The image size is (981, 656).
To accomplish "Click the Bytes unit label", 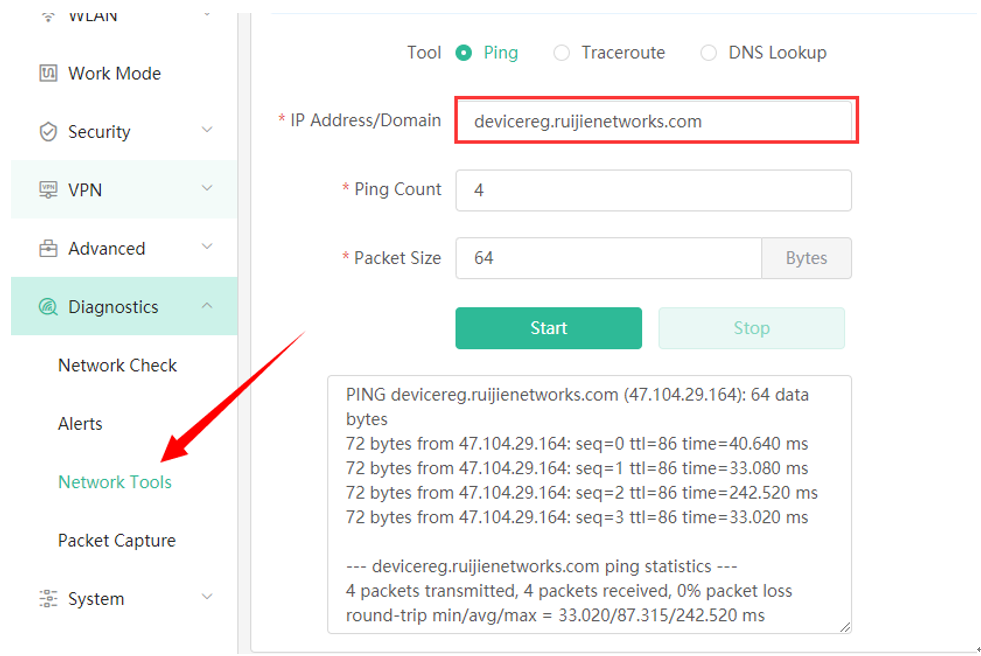I will pyautogui.click(x=806, y=258).
